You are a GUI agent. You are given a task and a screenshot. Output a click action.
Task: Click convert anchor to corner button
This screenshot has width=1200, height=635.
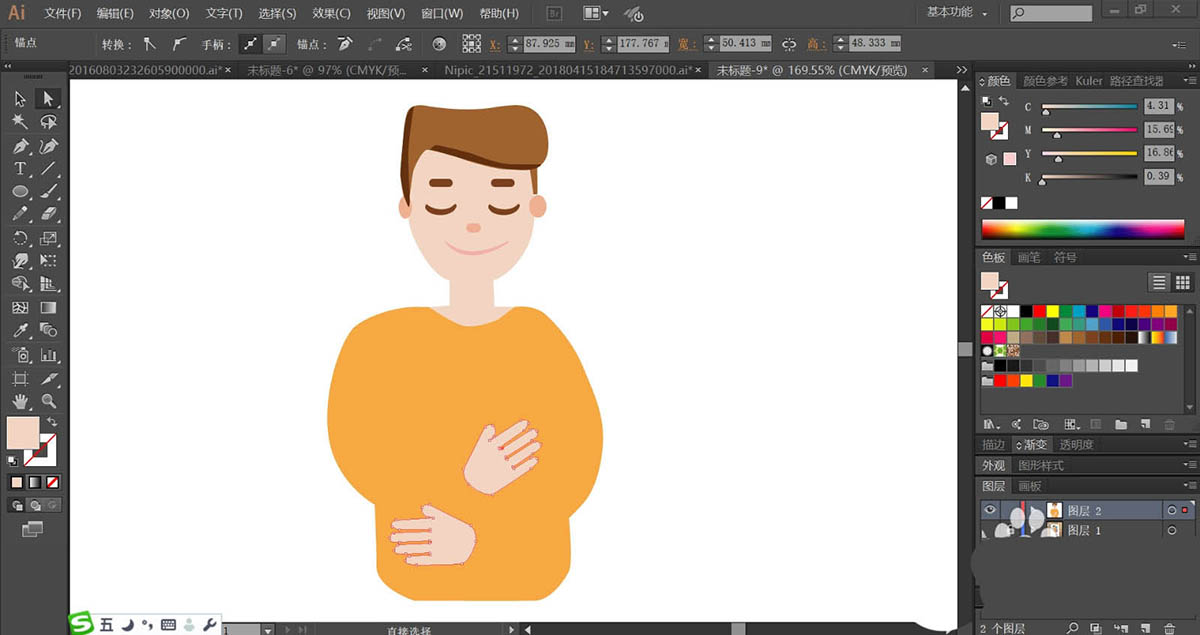tap(150, 44)
